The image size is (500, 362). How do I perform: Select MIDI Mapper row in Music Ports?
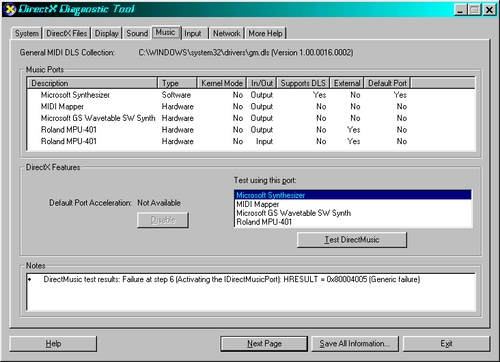(x=251, y=107)
